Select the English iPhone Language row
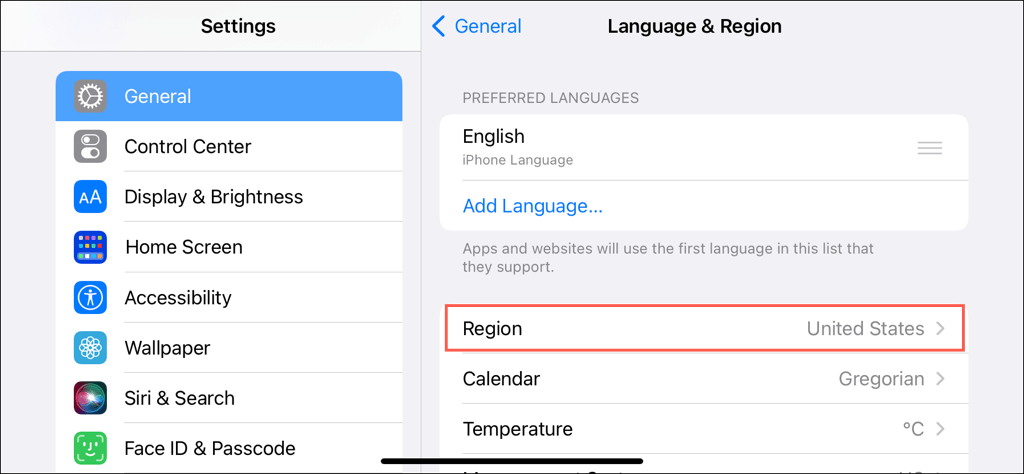The image size is (1024, 474). (704, 148)
